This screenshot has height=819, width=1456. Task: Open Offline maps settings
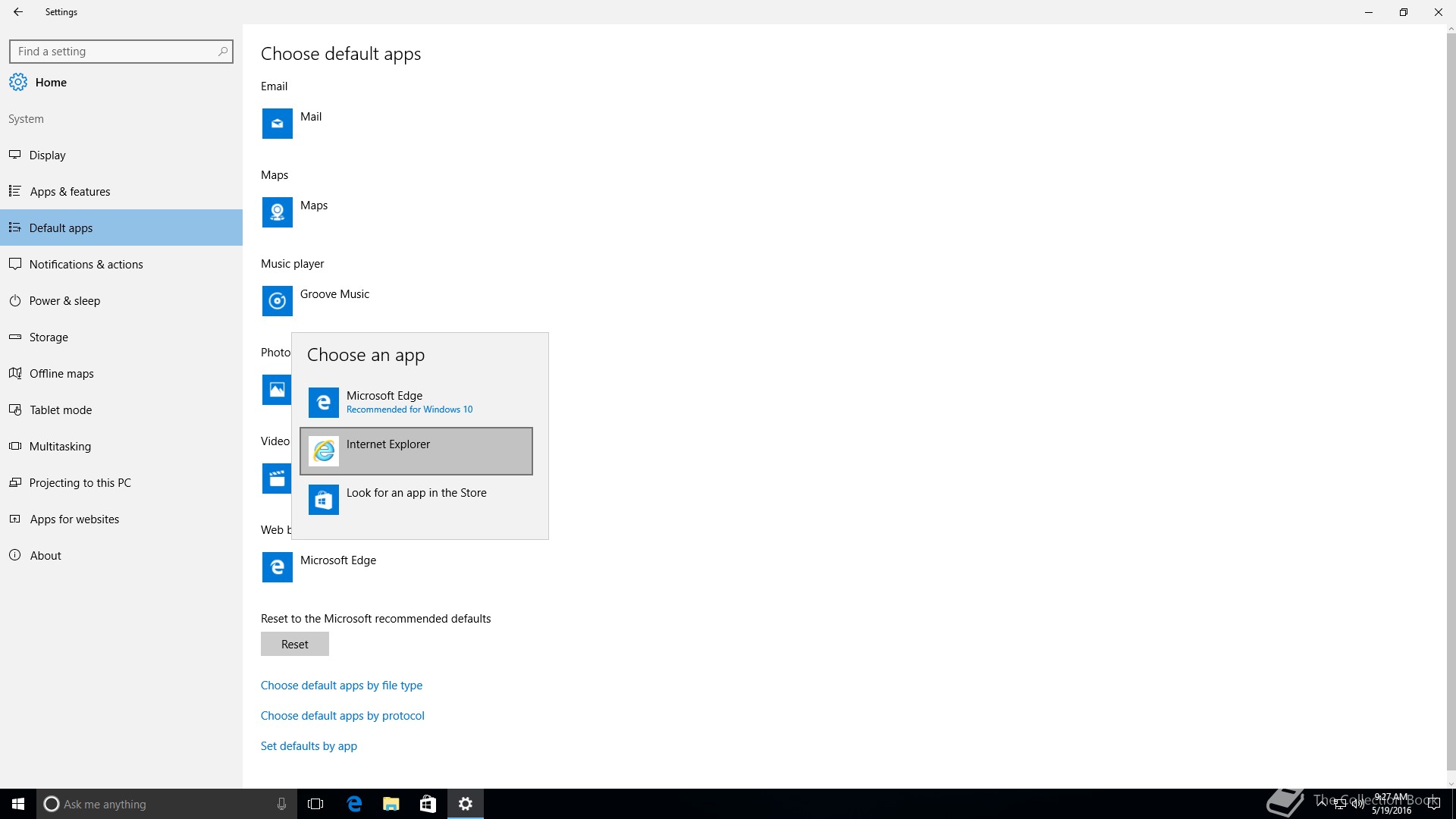pyautogui.click(x=121, y=373)
